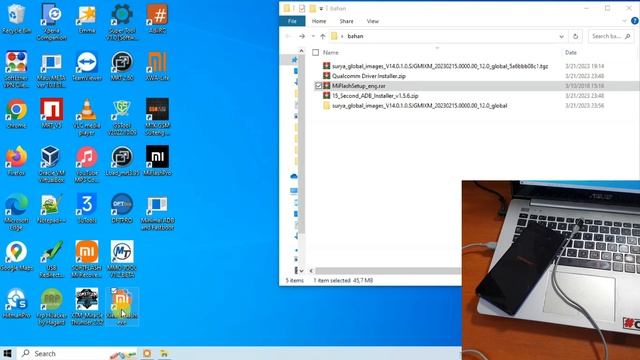Open Notepad++ desktop shortcut
The width and height of the screenshot is (640, 360).
(51, 208)
